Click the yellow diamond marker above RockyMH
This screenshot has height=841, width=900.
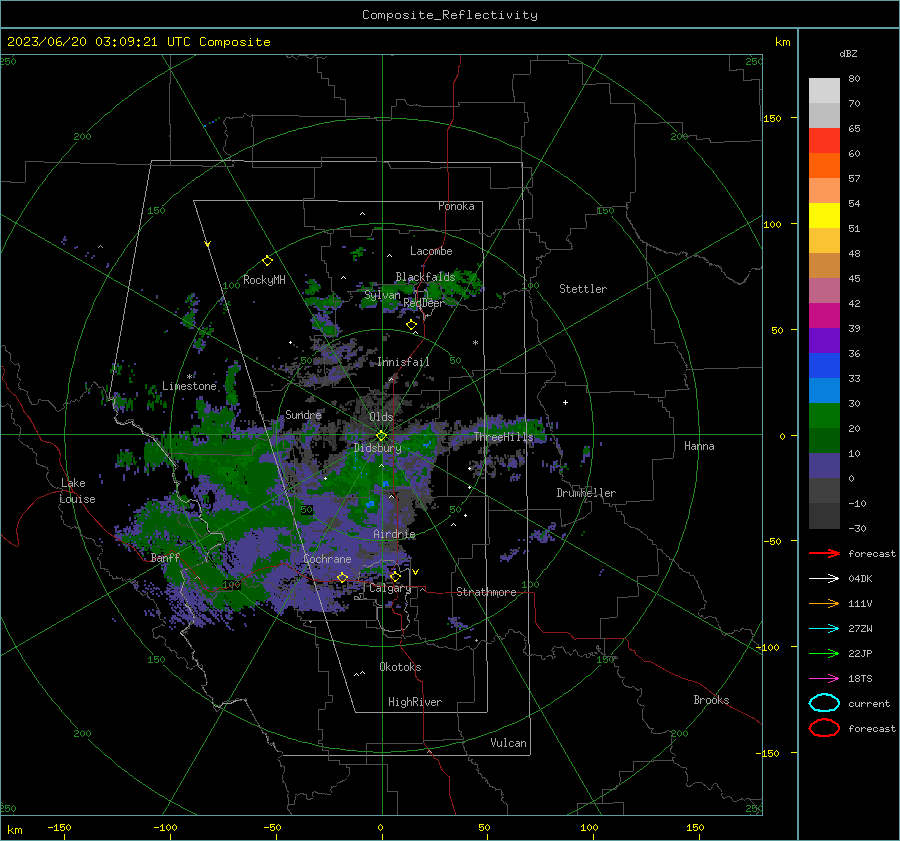point(267,261)
